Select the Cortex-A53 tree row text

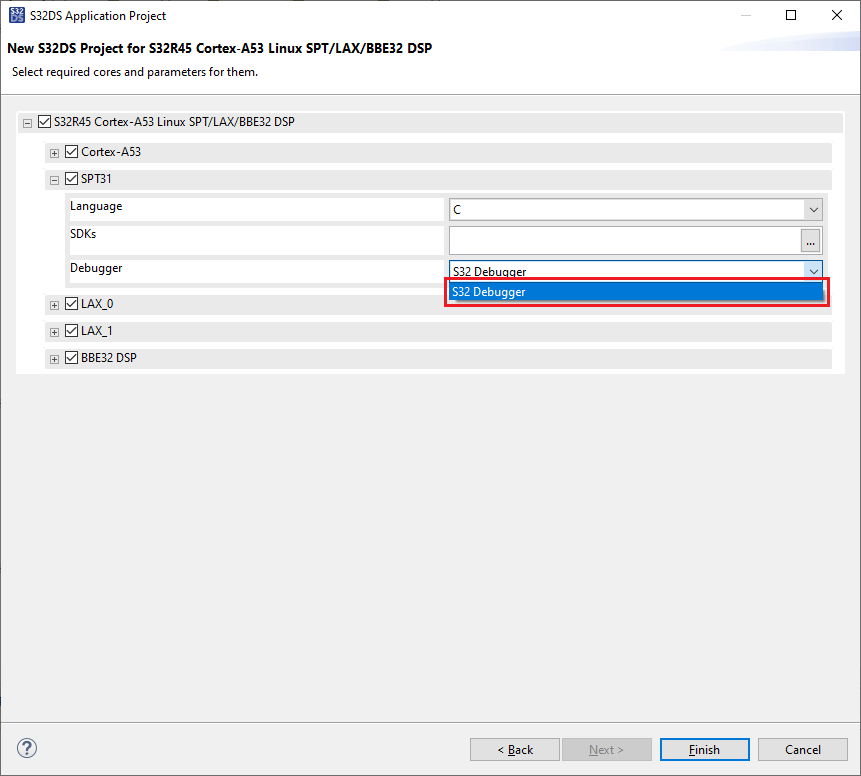click(111, 152)
